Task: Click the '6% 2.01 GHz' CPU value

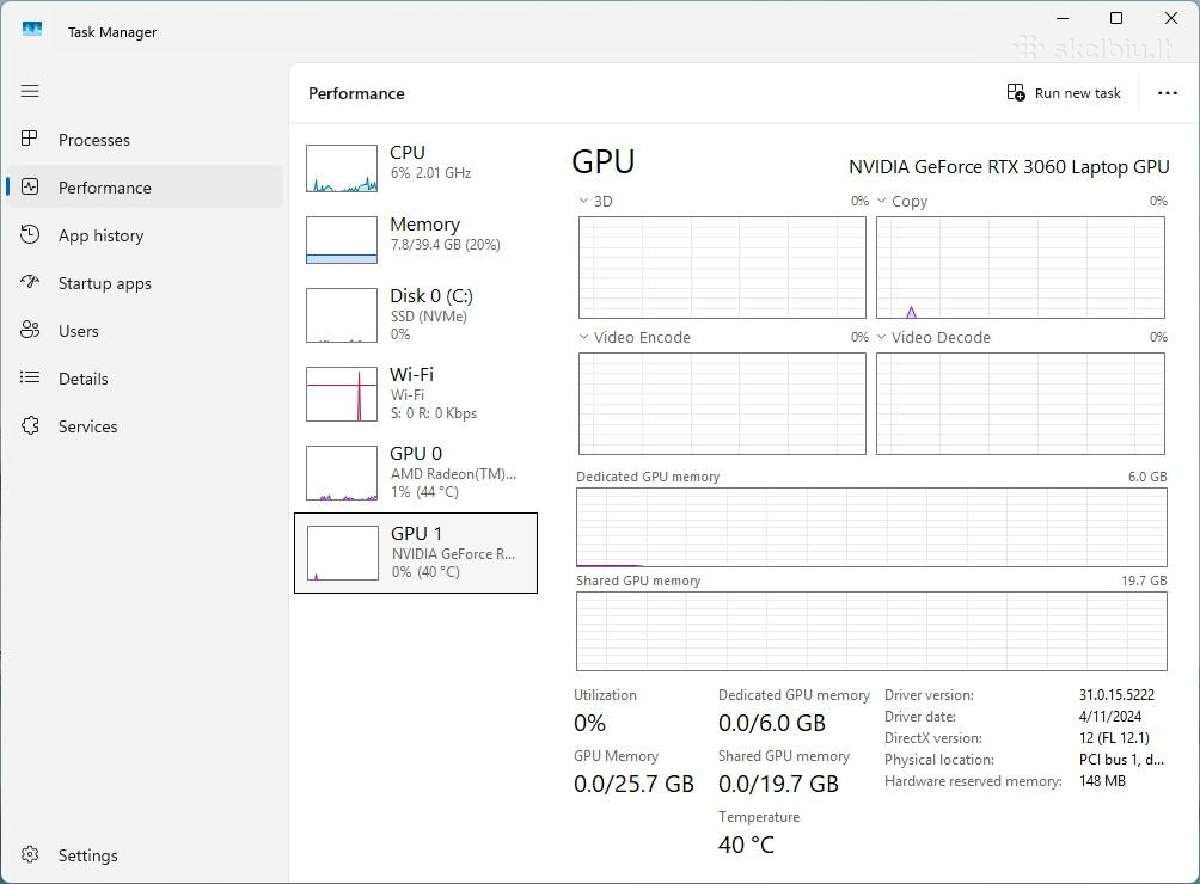Action: [430, 173]
